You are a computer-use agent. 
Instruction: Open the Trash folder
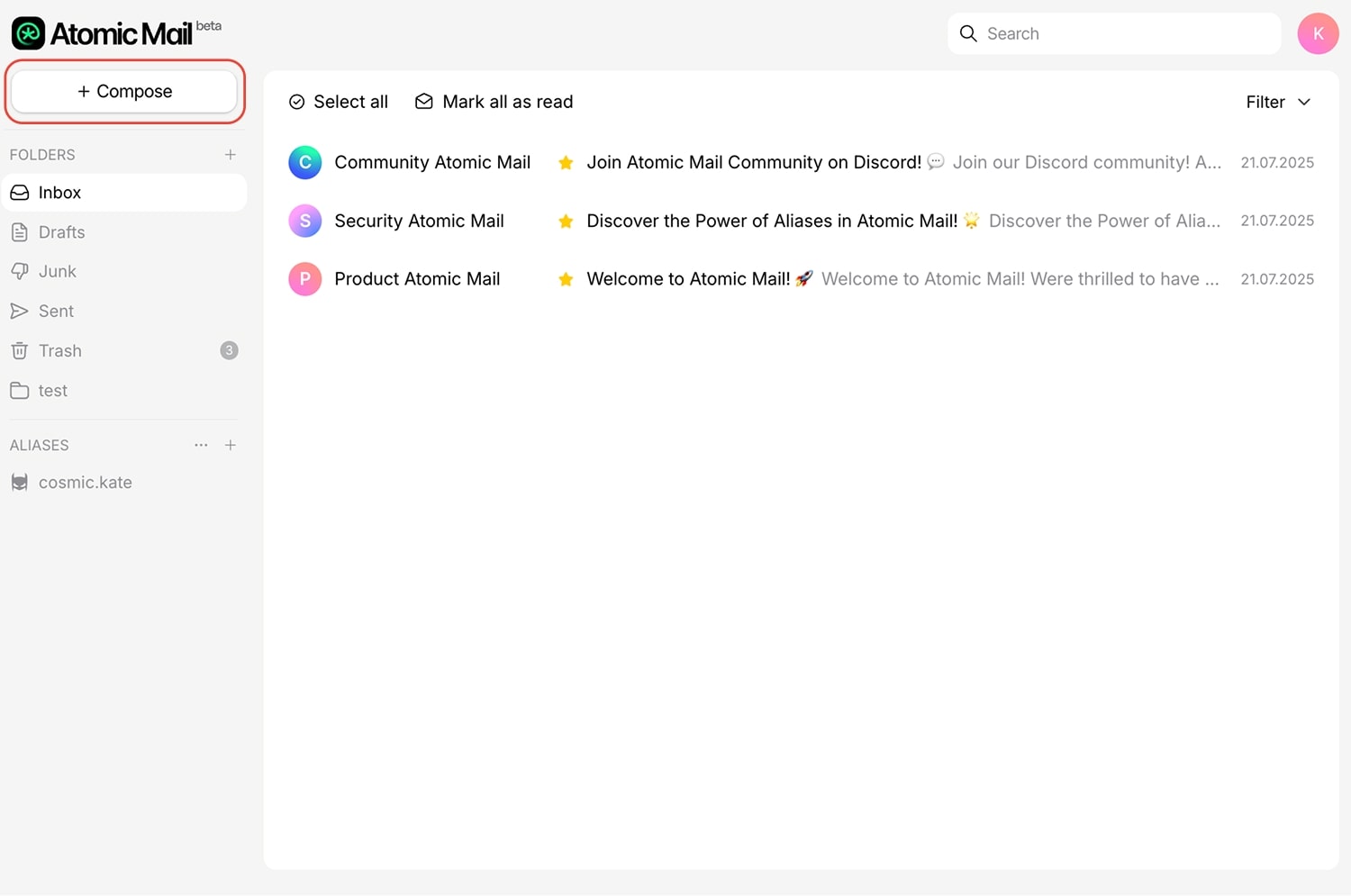(124, 350)
